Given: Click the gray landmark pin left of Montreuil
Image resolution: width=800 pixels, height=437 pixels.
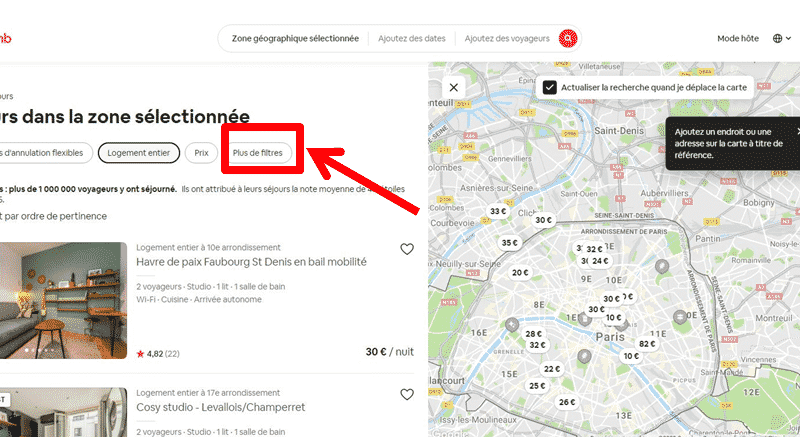Looking at the screenshot, I should [x=679, y=318].
